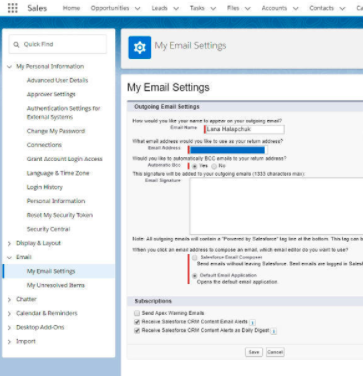363x376 pixels.
Task: Select No for Automatic Bcc
Action: tap(214, 166)
